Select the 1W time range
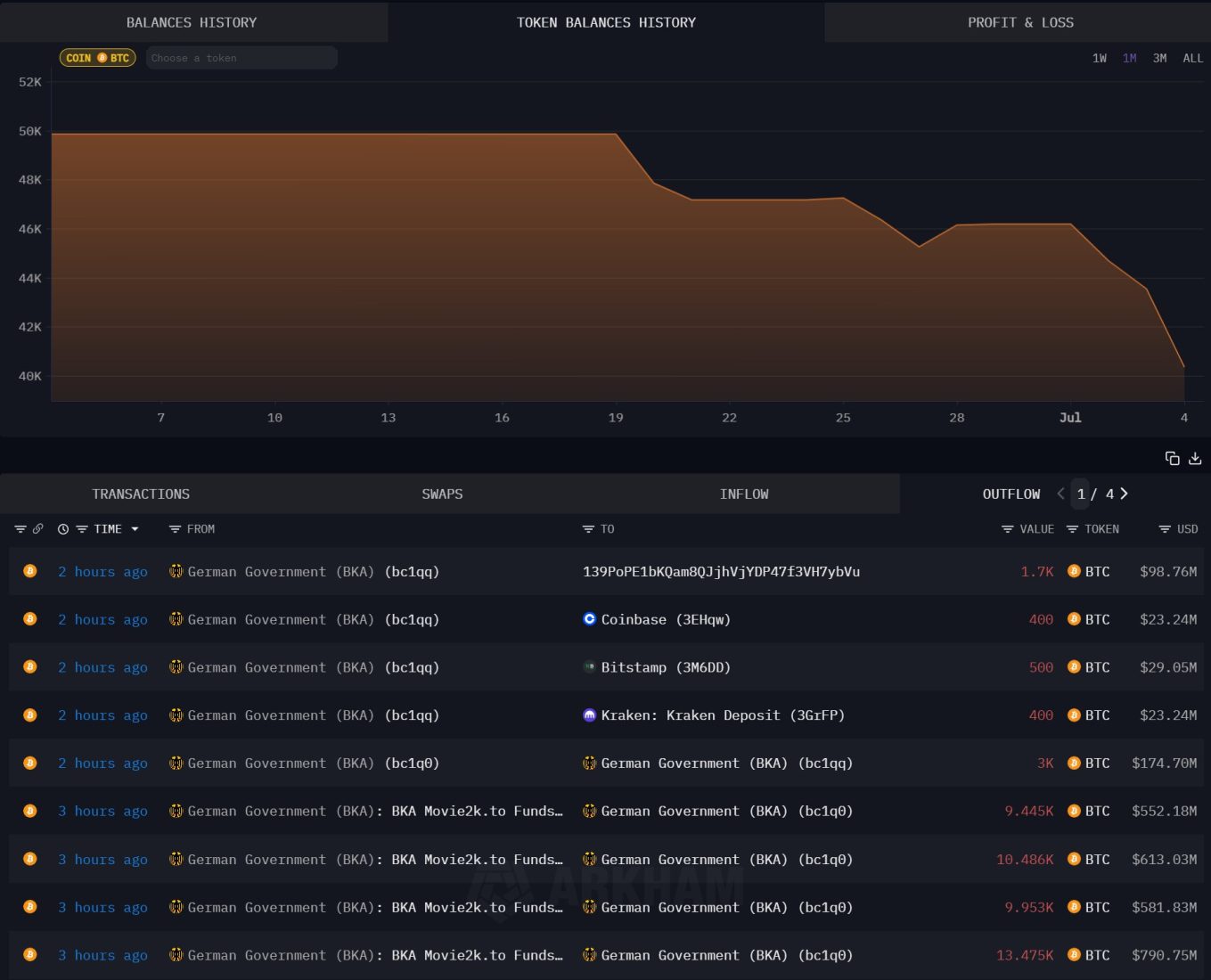The width and height of the screenshot is (1211, 980). click(1099, 58)
